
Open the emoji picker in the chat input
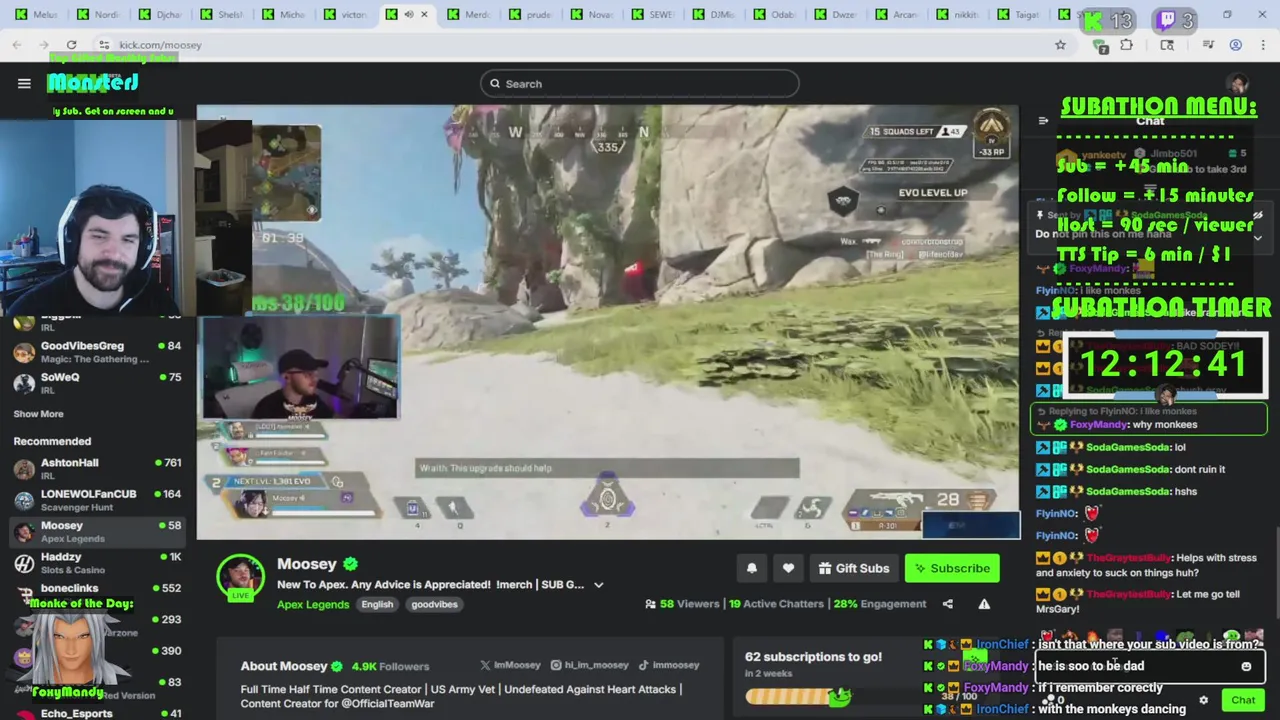tap(1246, 666)
